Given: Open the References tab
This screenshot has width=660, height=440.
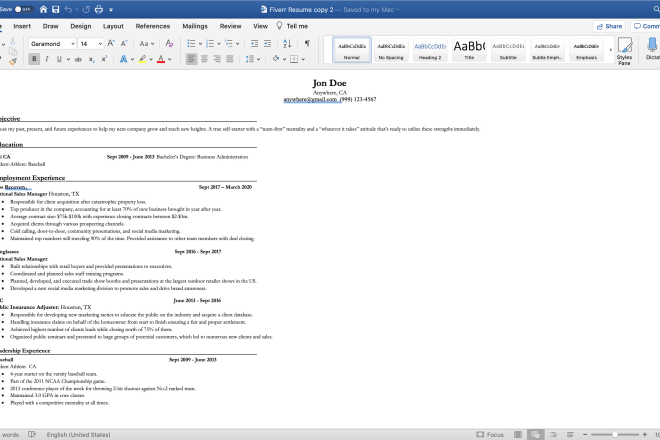Looking at the screenshot, I should pos(153,26).
